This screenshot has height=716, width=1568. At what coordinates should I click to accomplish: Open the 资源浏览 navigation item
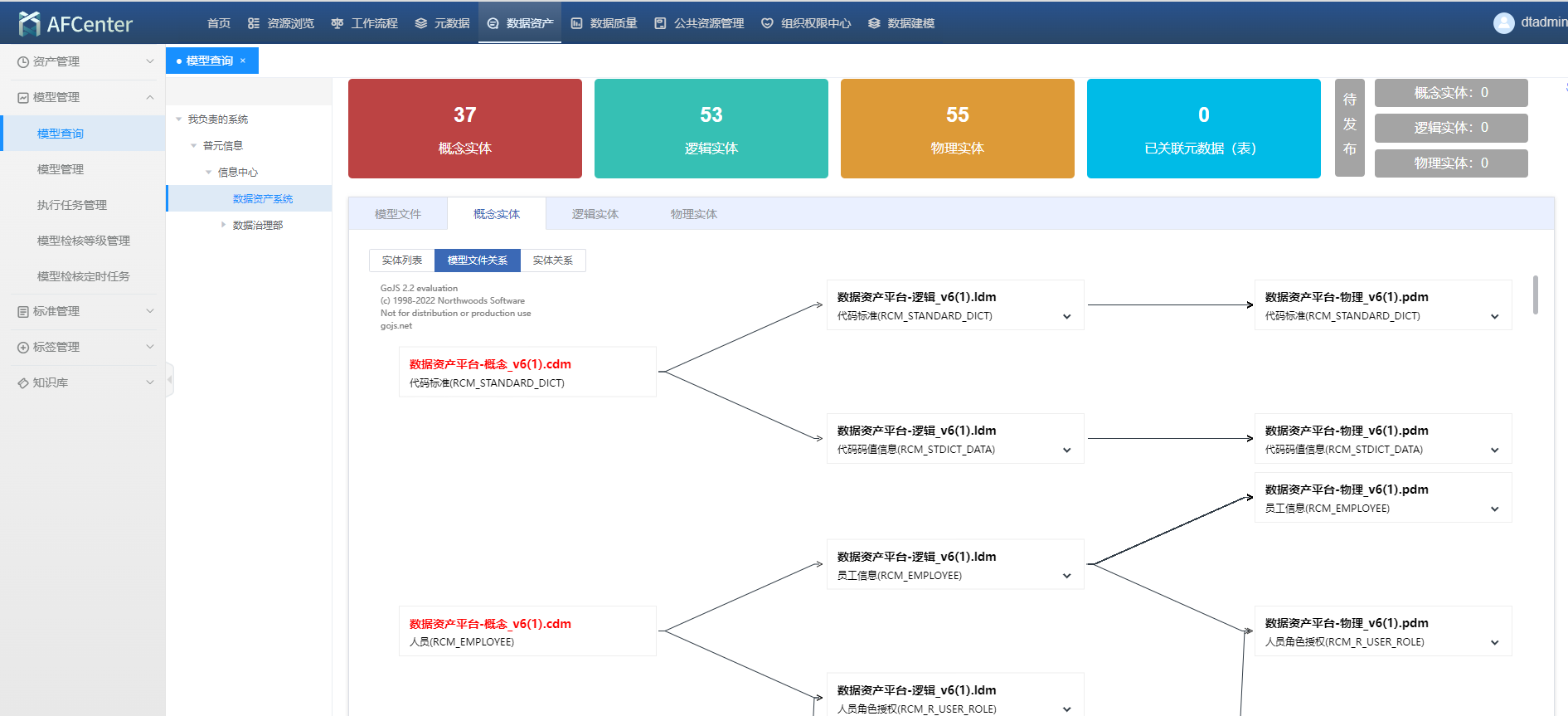281,23
